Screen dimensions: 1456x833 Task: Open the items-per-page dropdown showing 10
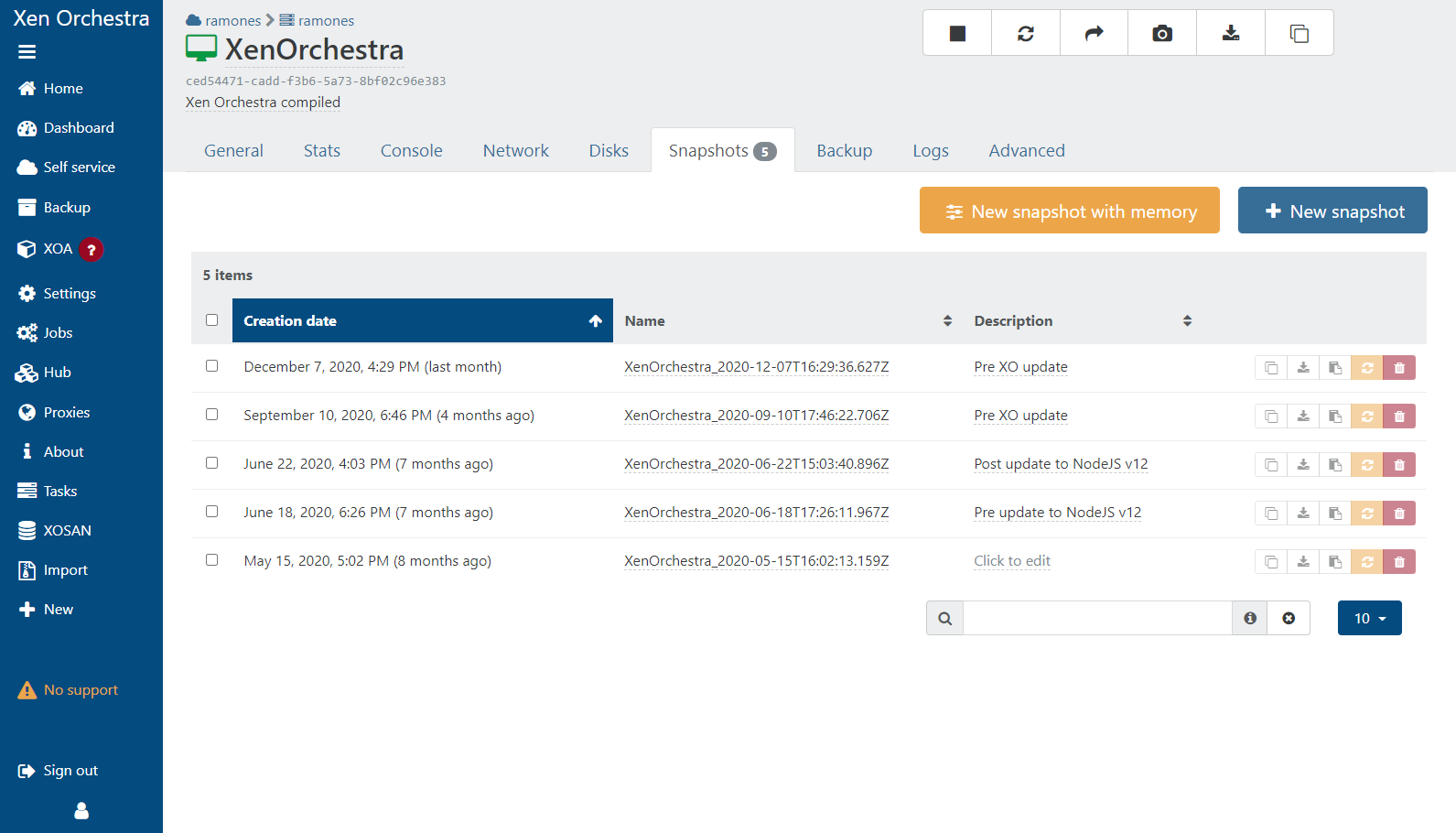(1369, 619)
